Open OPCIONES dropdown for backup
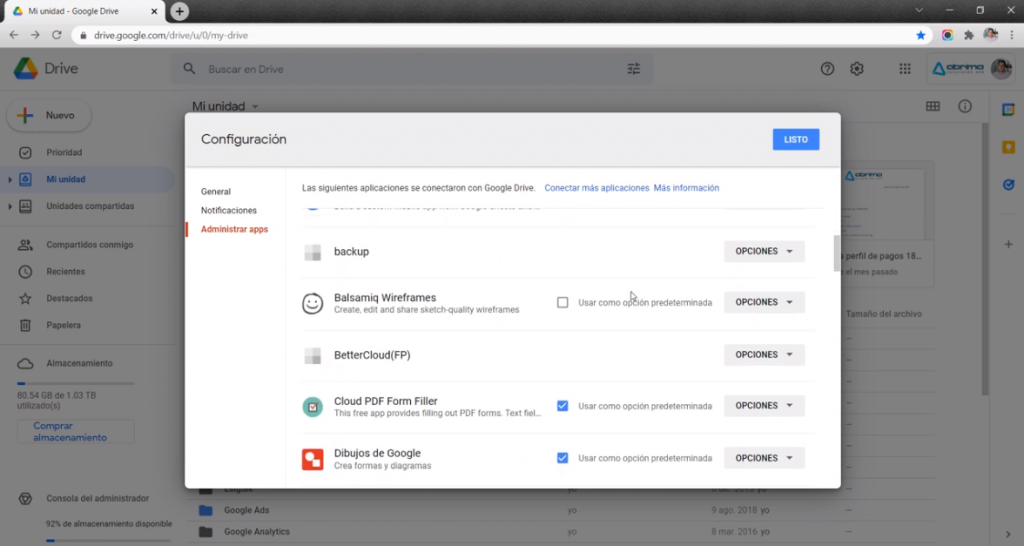Image resolution: width=1024 pixels, height=546 pixels. pyautogui.click(x=764, y=251)
